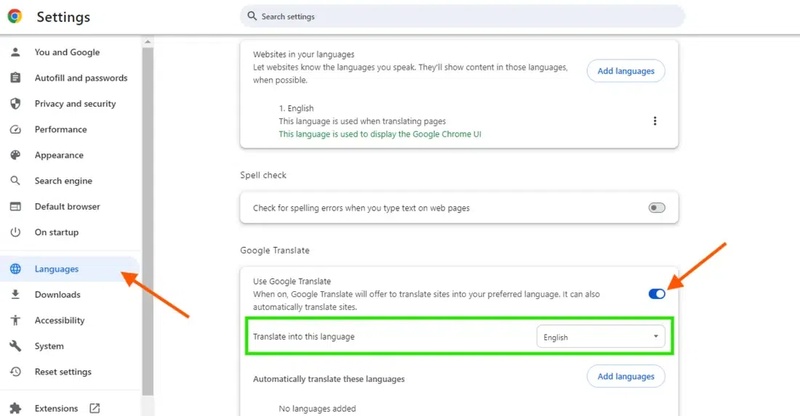Focus the Search settings field
This screenshot has height=416, width=800.
click(462, 16)
